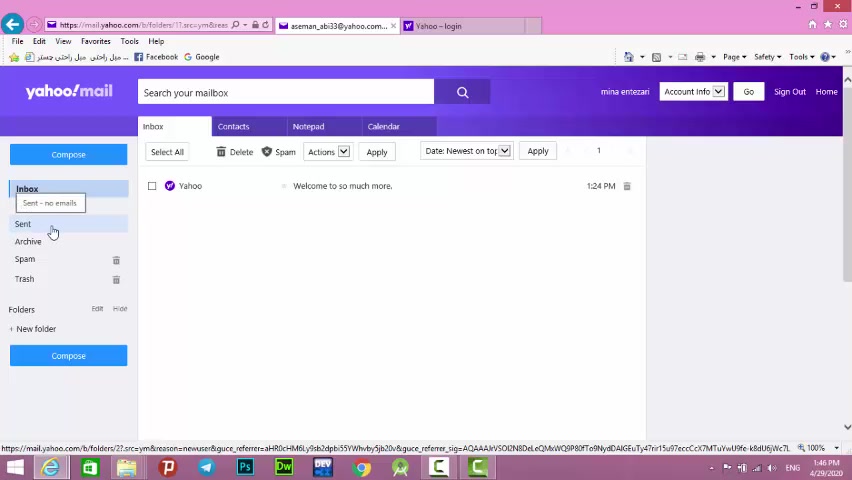The height and width of the screenshot is (480, 852).
Task: Click the add to favorites bar star icon
Action: point(14,57)
